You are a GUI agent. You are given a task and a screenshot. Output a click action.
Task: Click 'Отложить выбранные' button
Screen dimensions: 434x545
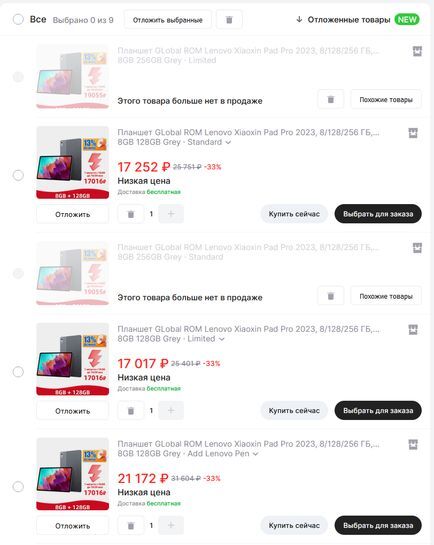point(167,20)
